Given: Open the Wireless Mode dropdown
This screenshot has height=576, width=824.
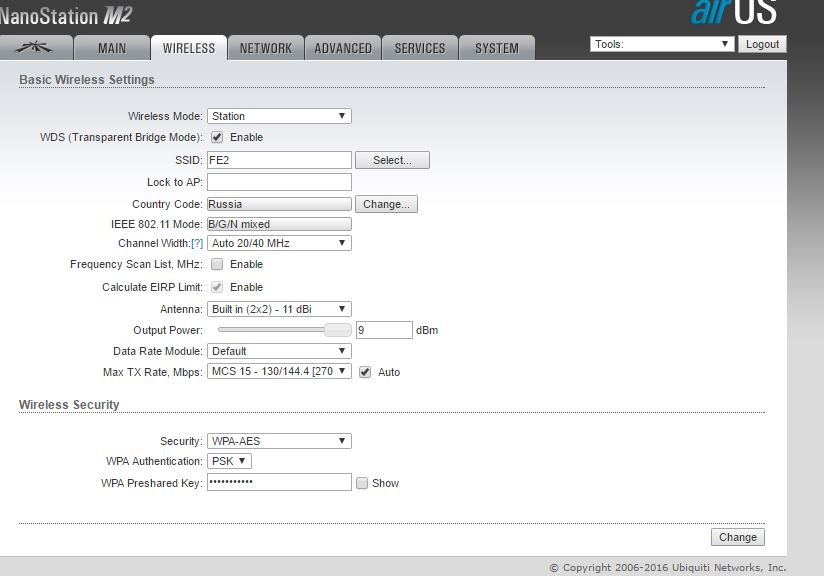Looking at the screenshot, I should (x=279, y=116).
